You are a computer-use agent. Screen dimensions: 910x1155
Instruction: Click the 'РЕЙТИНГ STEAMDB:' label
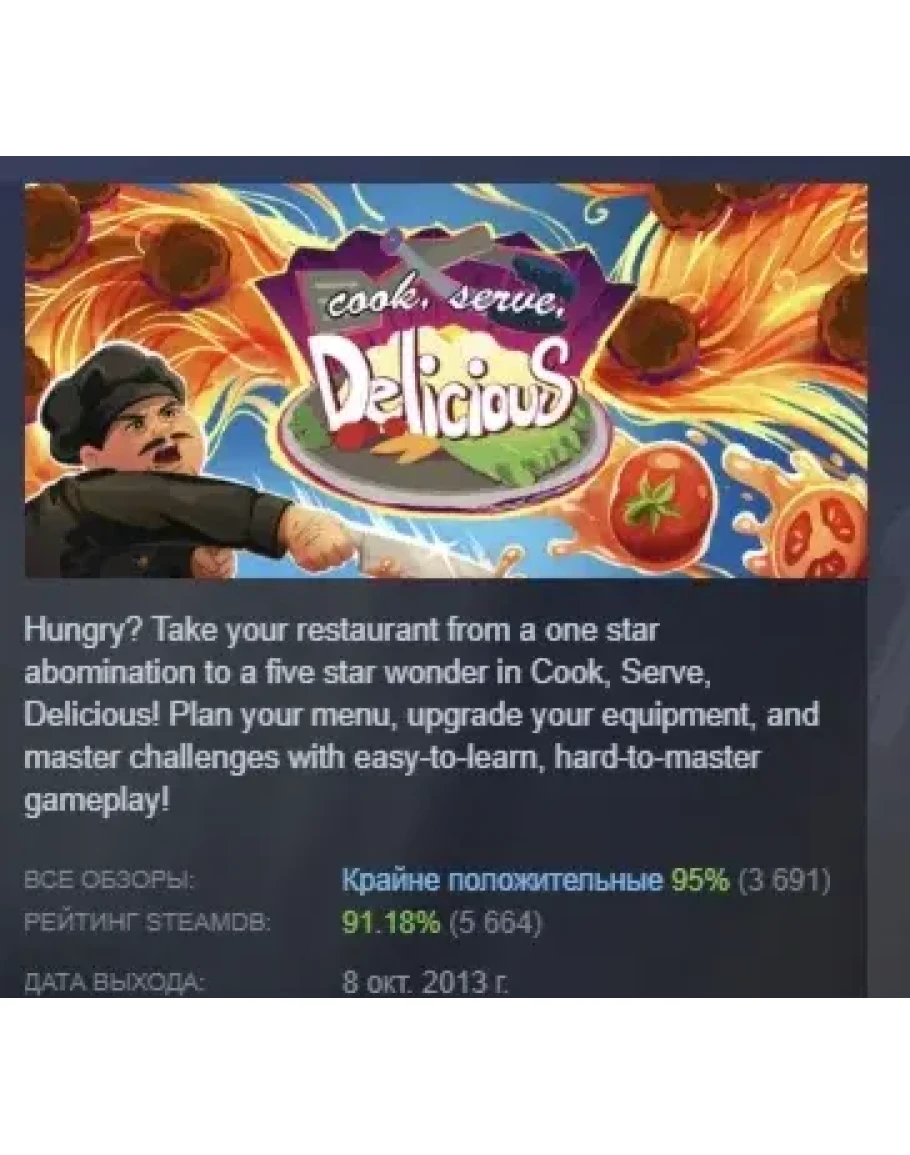[147, 922]
